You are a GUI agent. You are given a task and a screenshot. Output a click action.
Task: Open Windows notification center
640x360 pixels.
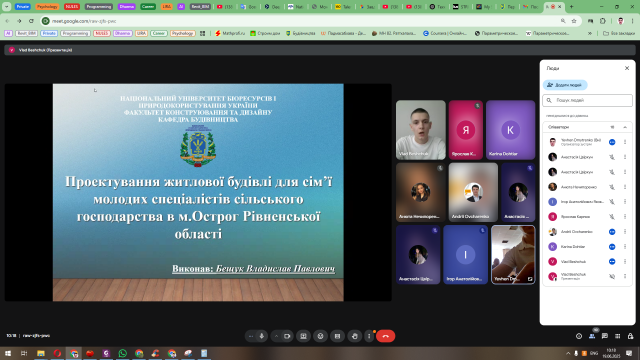629,353
